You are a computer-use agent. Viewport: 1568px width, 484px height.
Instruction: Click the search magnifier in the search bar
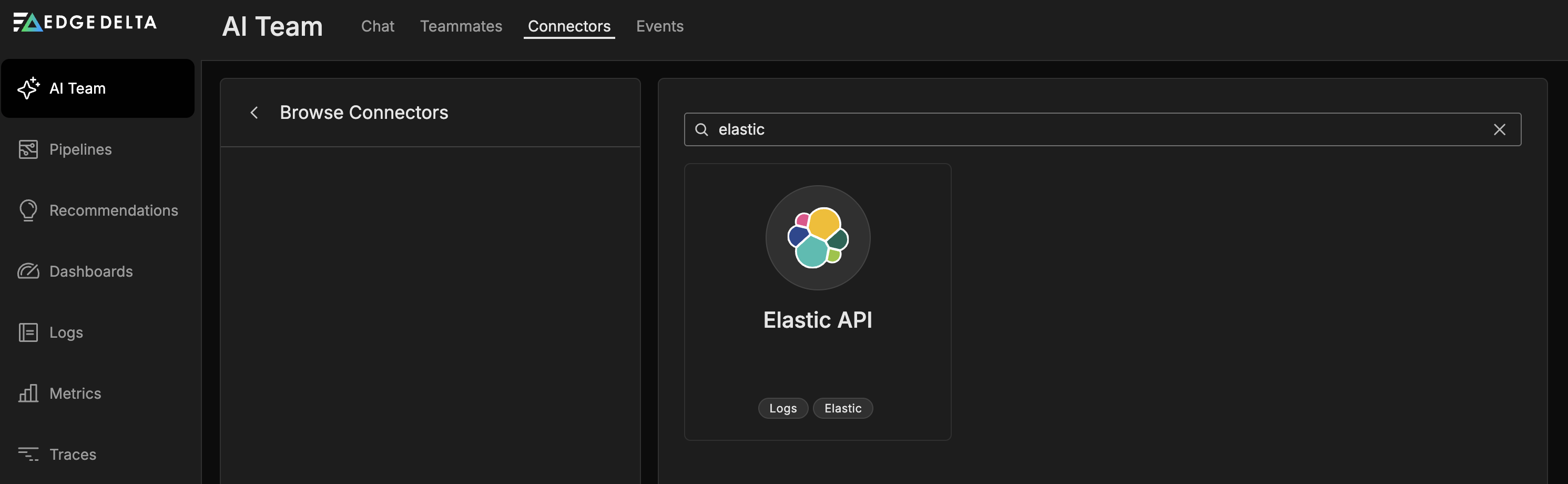(702, 129)
